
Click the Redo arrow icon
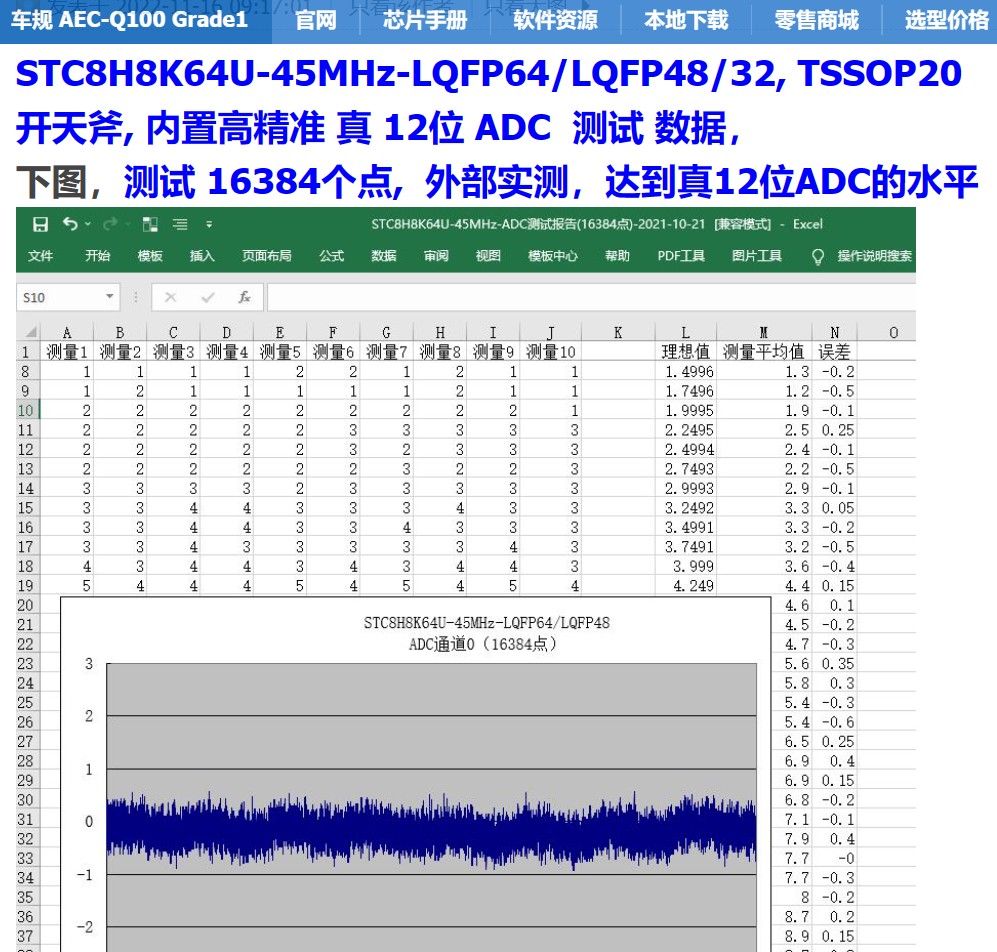coord(110,224)
